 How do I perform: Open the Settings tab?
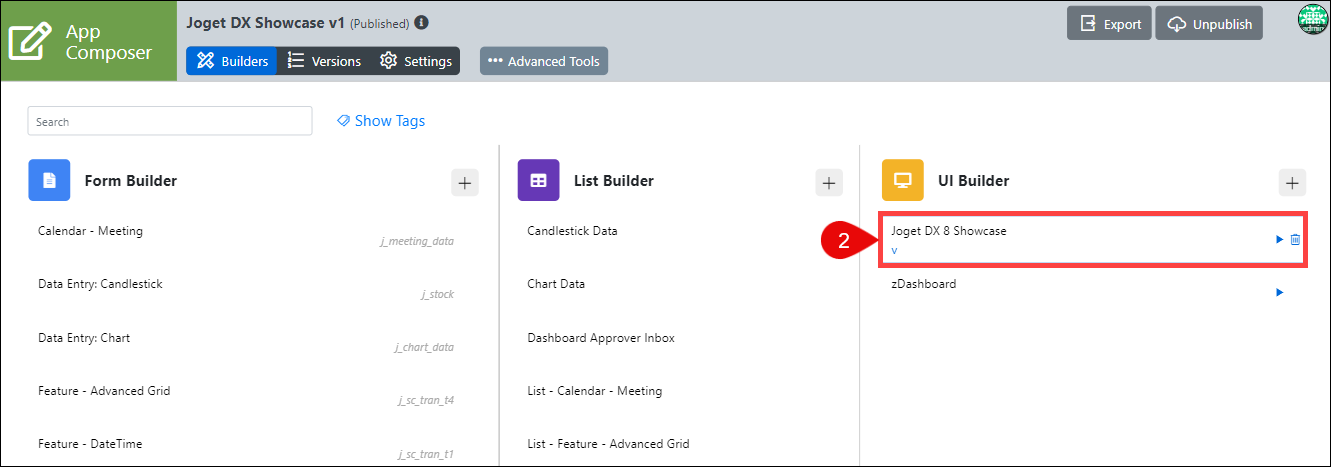point(415,61)
